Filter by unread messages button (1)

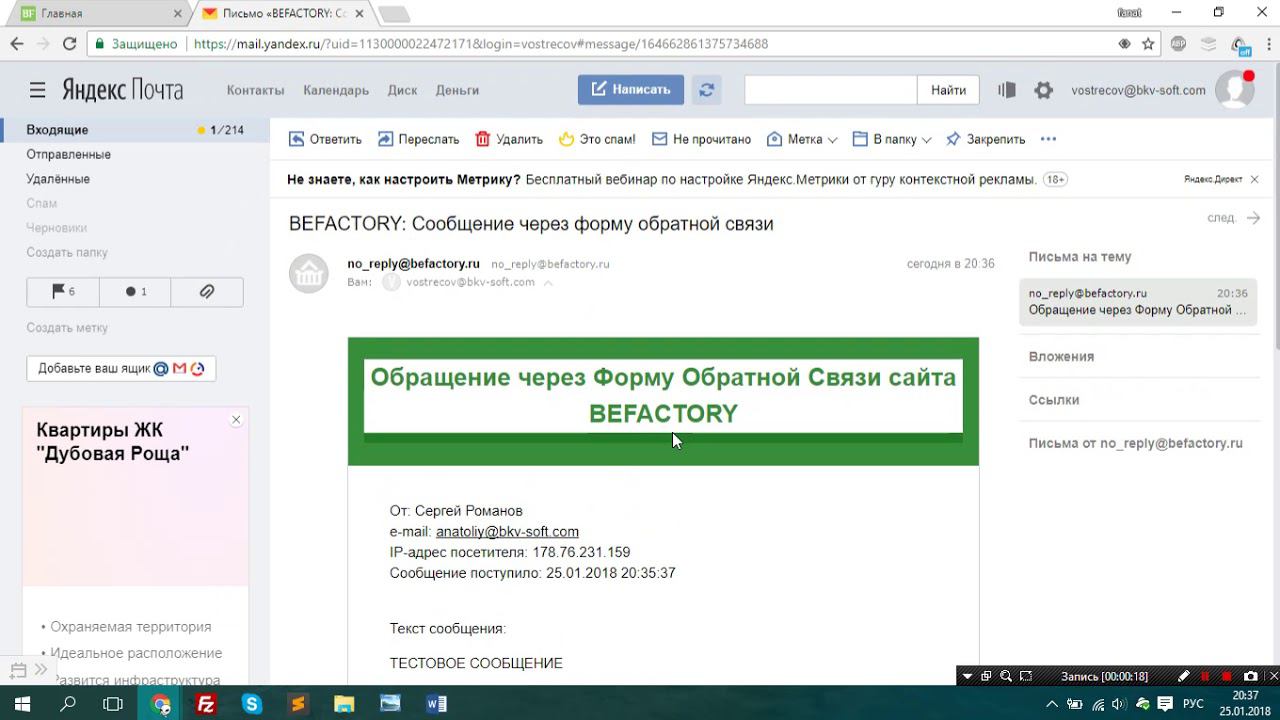point(135,291)
